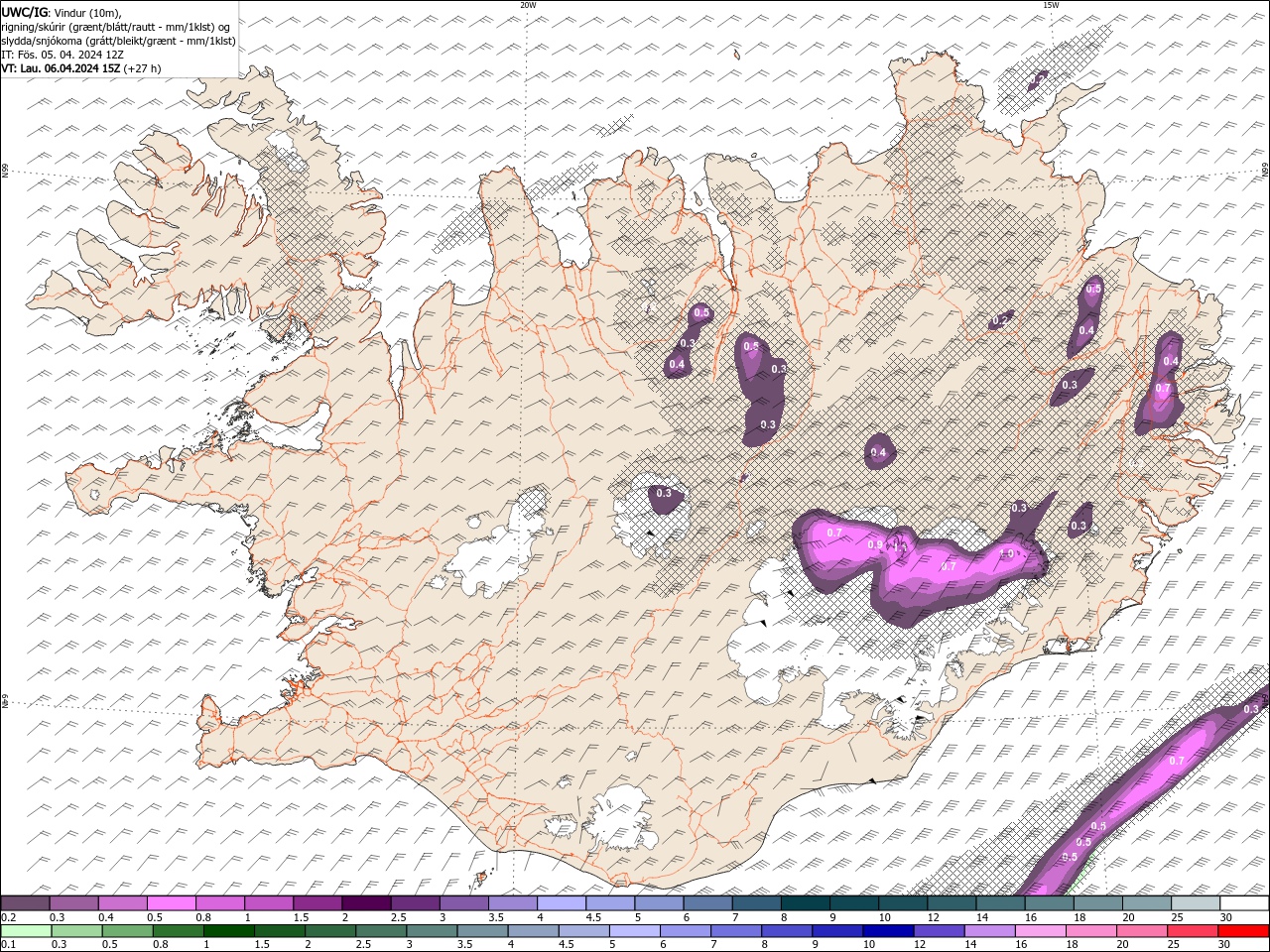Pick the white 30 swatch ending the top legend row
Viewport: 1270px width, 952px height.
(1244, 903)
